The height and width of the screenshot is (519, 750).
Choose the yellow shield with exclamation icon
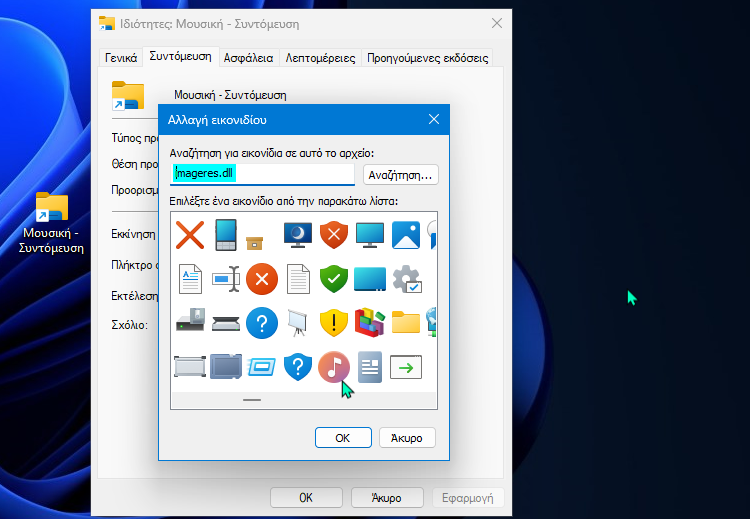(x=333, y=323)
